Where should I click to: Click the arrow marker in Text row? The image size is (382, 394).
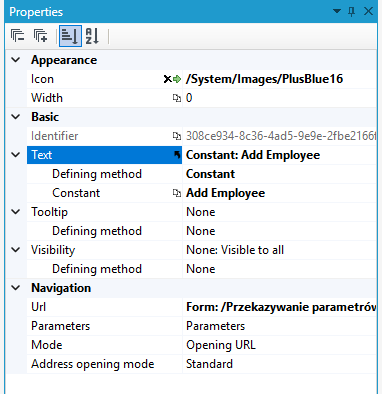click(x=177, y=155)
